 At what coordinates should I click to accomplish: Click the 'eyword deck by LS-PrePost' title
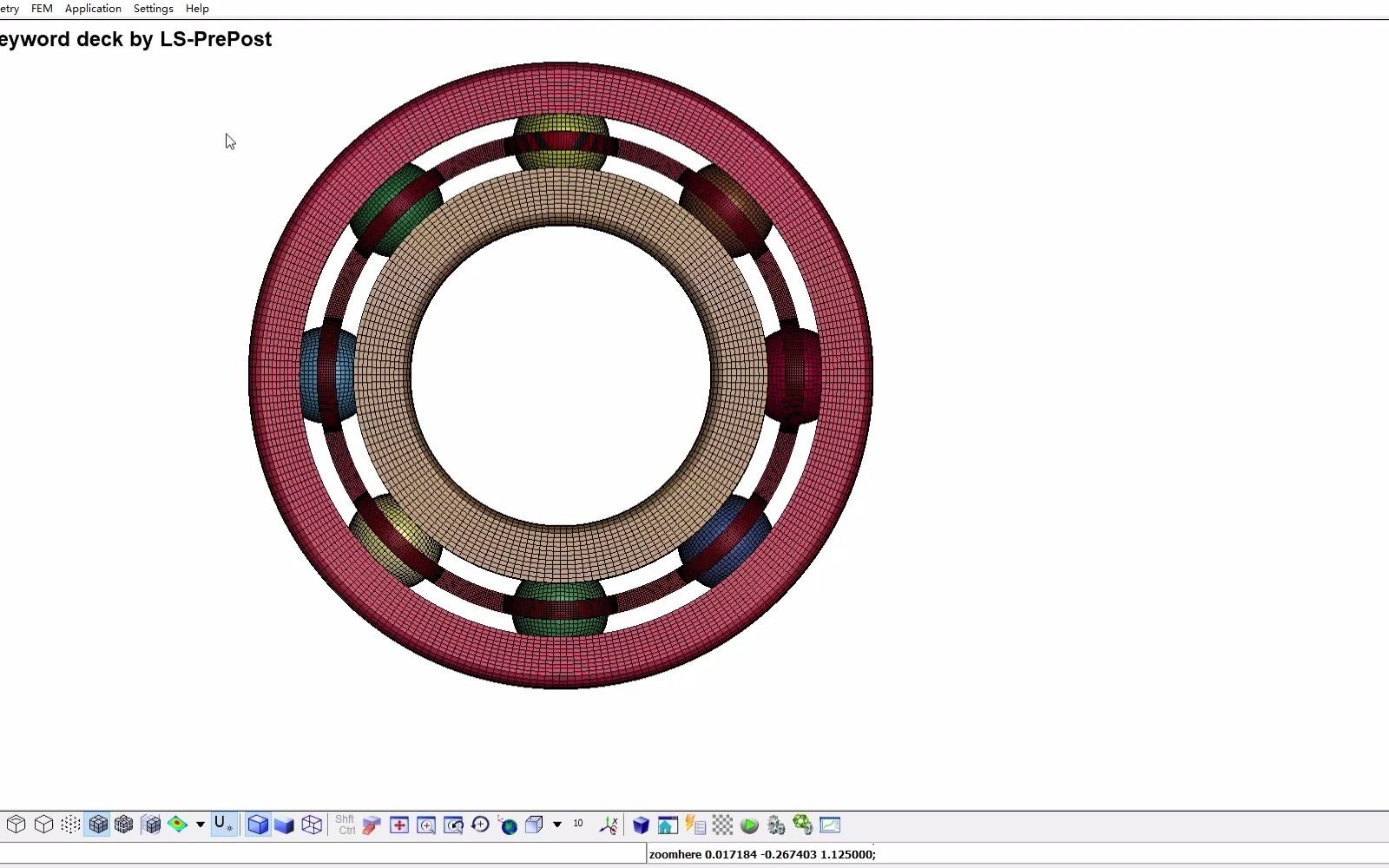(x=136, y=39)
